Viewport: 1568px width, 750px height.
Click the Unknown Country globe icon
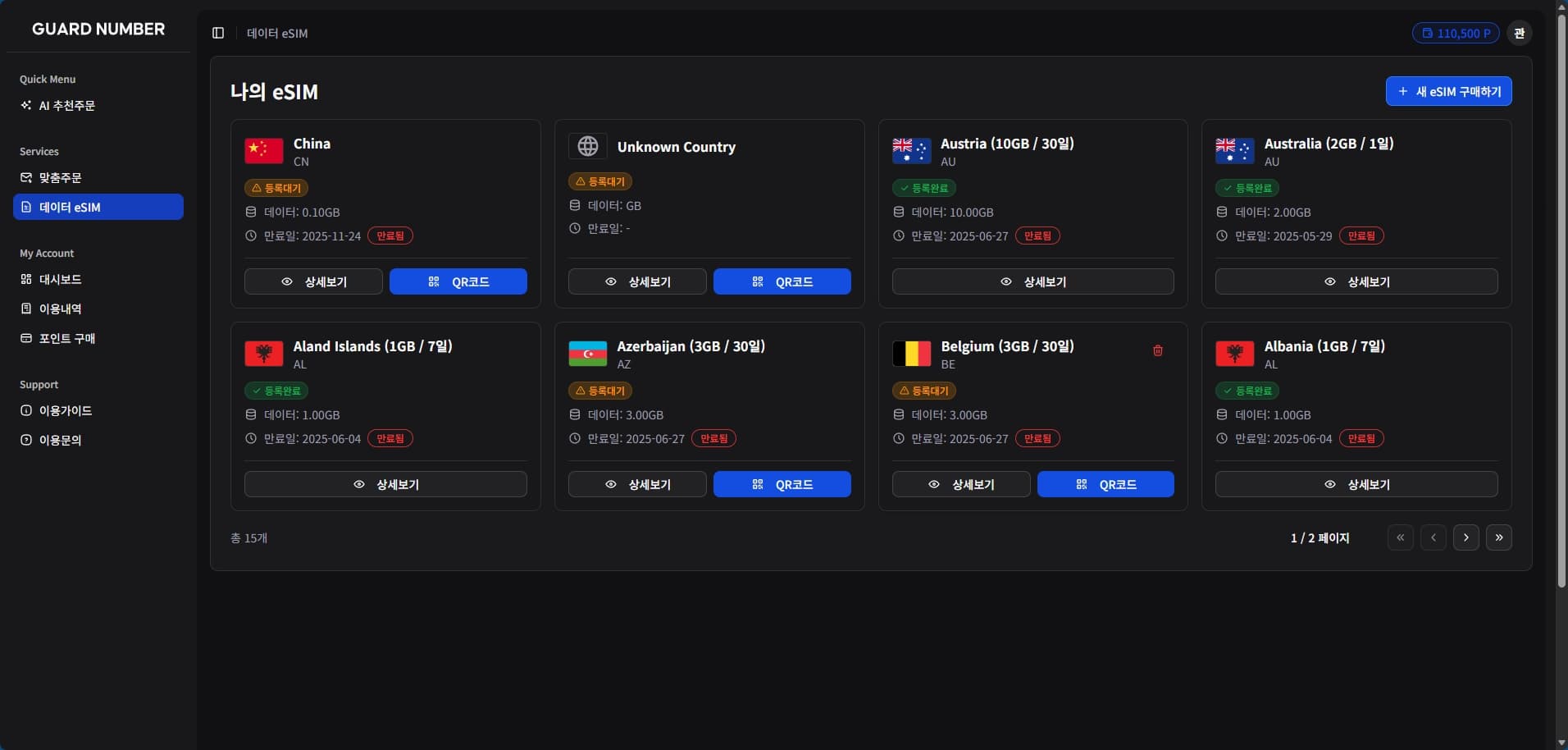click(x=587, y=146)
